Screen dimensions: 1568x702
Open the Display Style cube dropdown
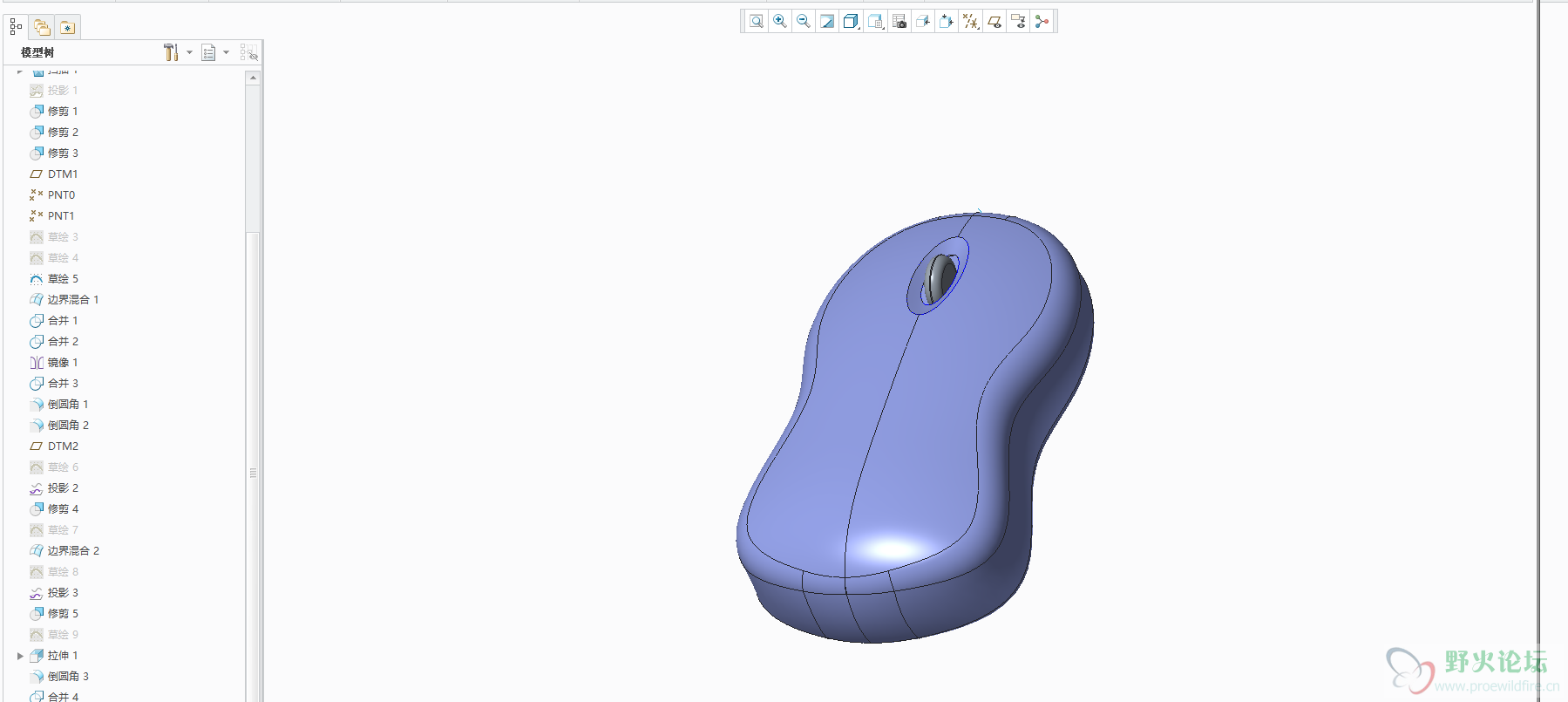(x=852, y=22)
